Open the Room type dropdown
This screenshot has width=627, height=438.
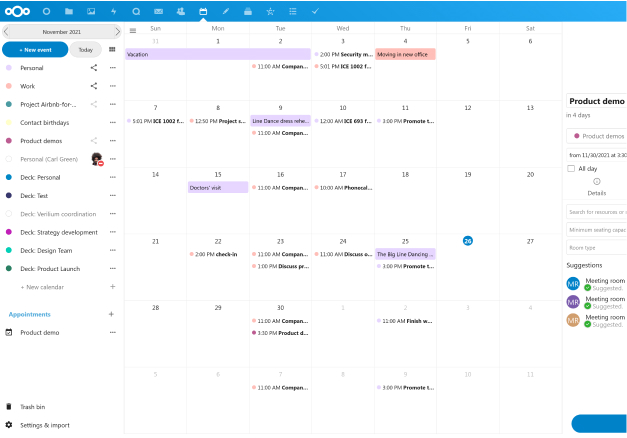tap(597, 248)
